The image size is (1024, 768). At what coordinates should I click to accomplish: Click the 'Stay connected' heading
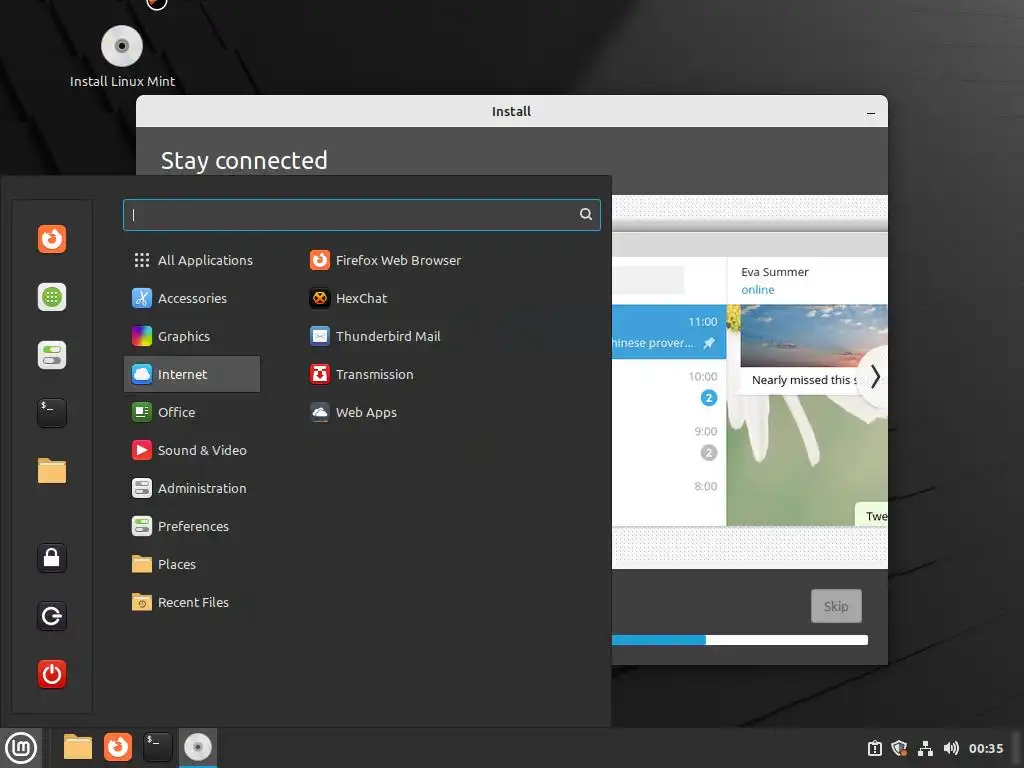point(244,160)
